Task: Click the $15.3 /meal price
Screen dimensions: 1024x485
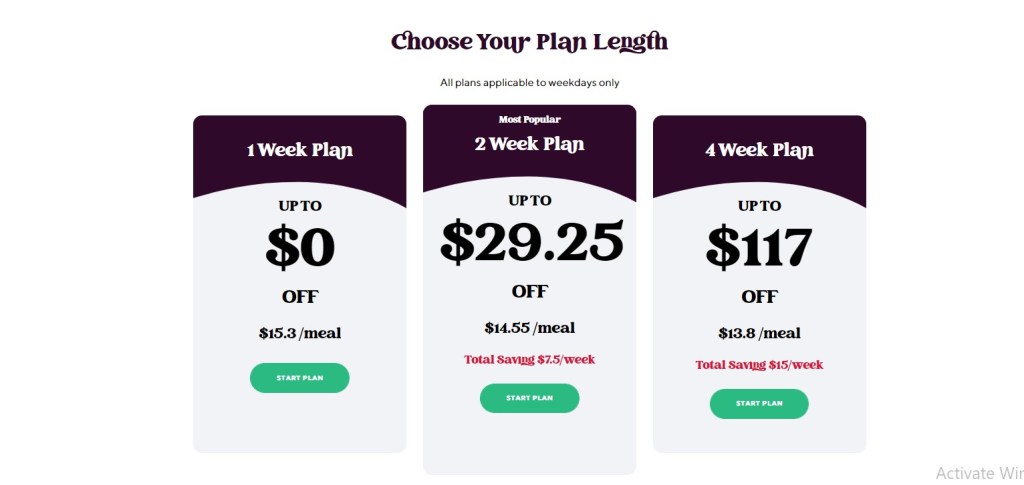Action: (x=299, y=333)
